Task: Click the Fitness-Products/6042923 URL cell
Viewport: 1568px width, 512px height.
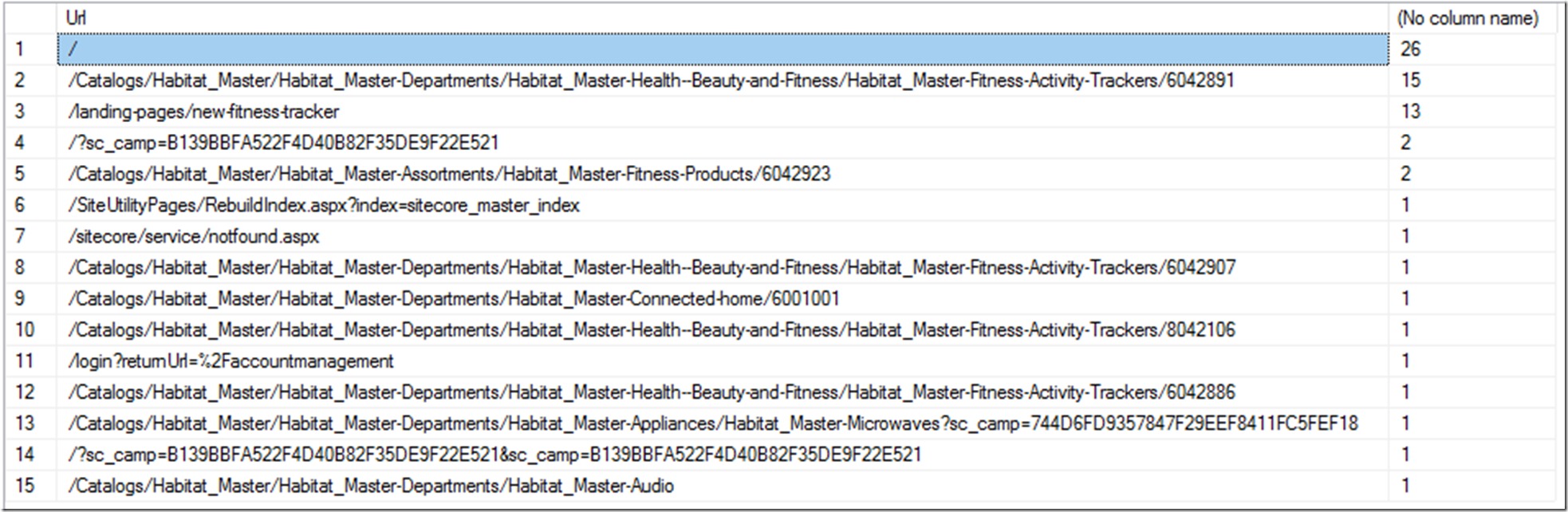Action: tap(449, 174)
